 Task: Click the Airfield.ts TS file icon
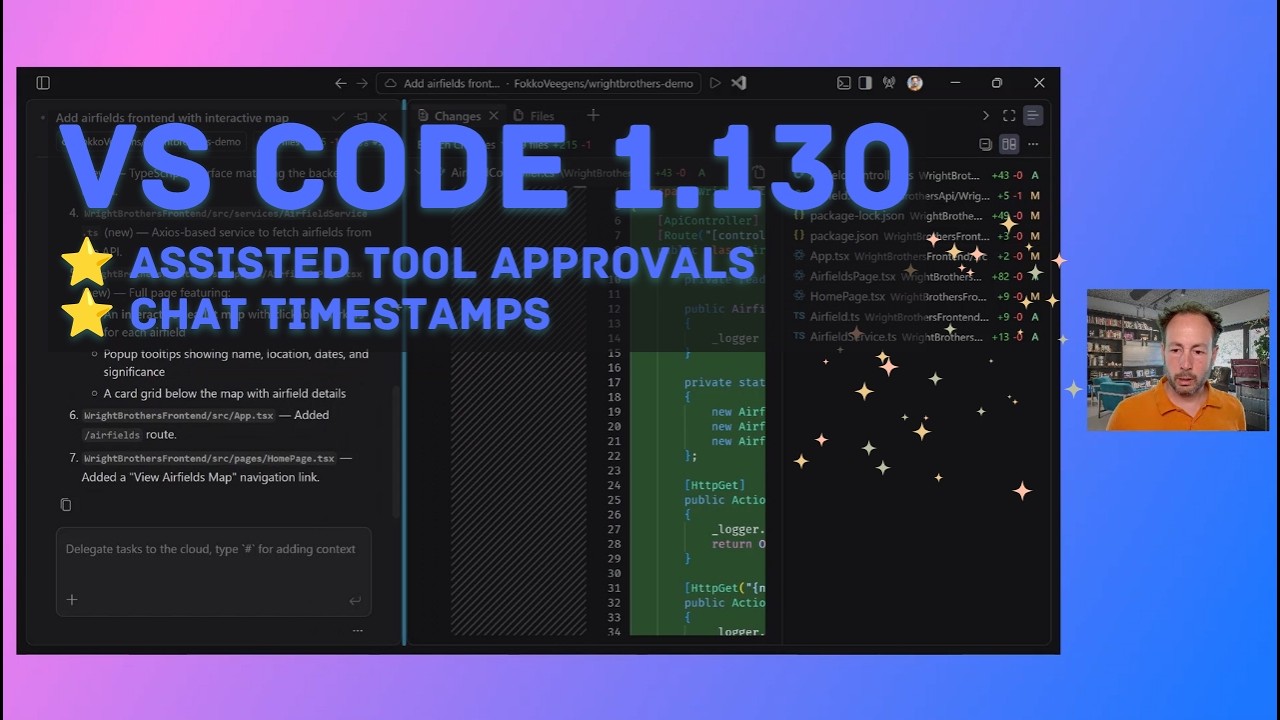coord(799,316)
